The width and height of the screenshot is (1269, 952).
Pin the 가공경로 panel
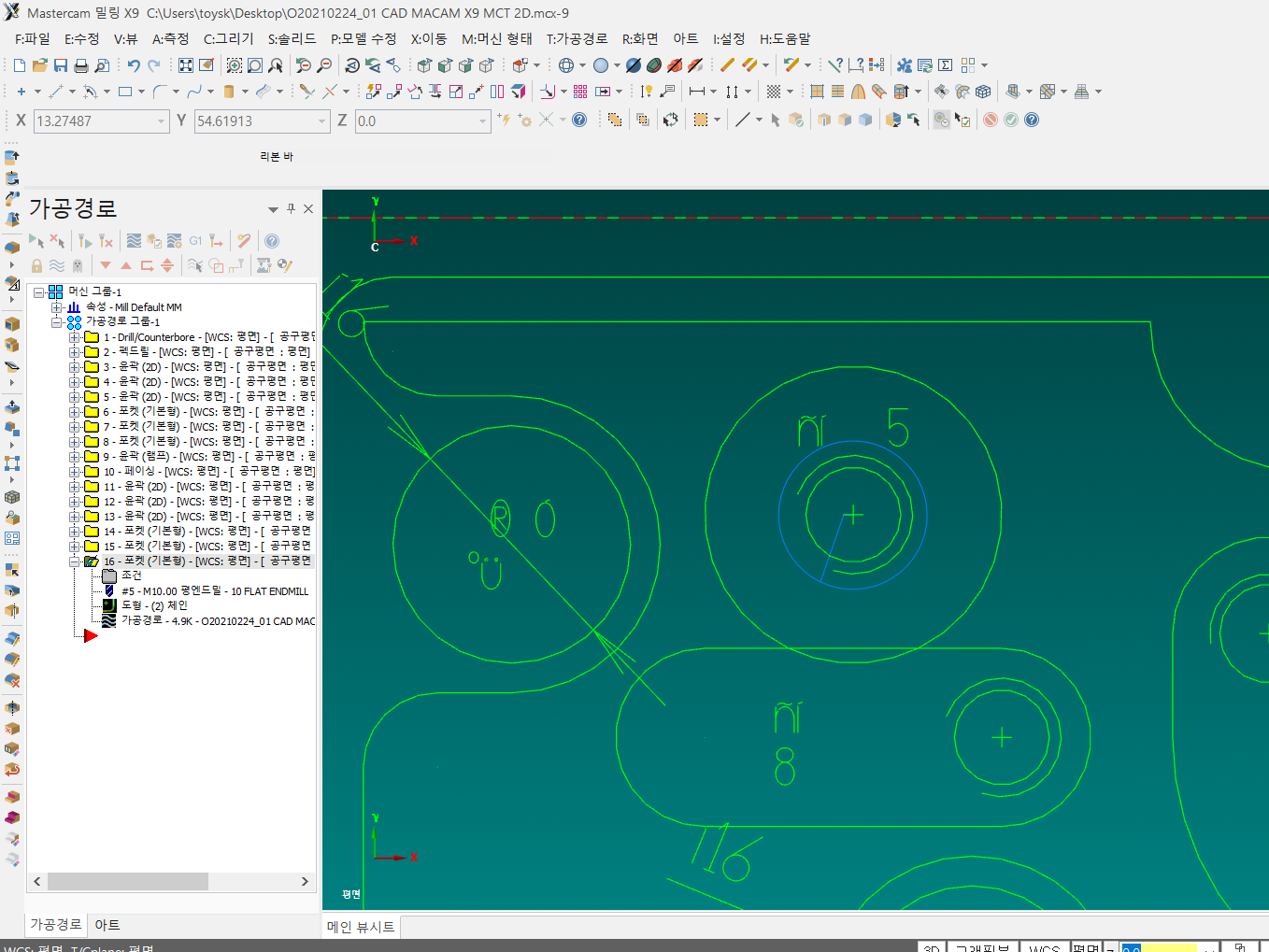(291, 208)
